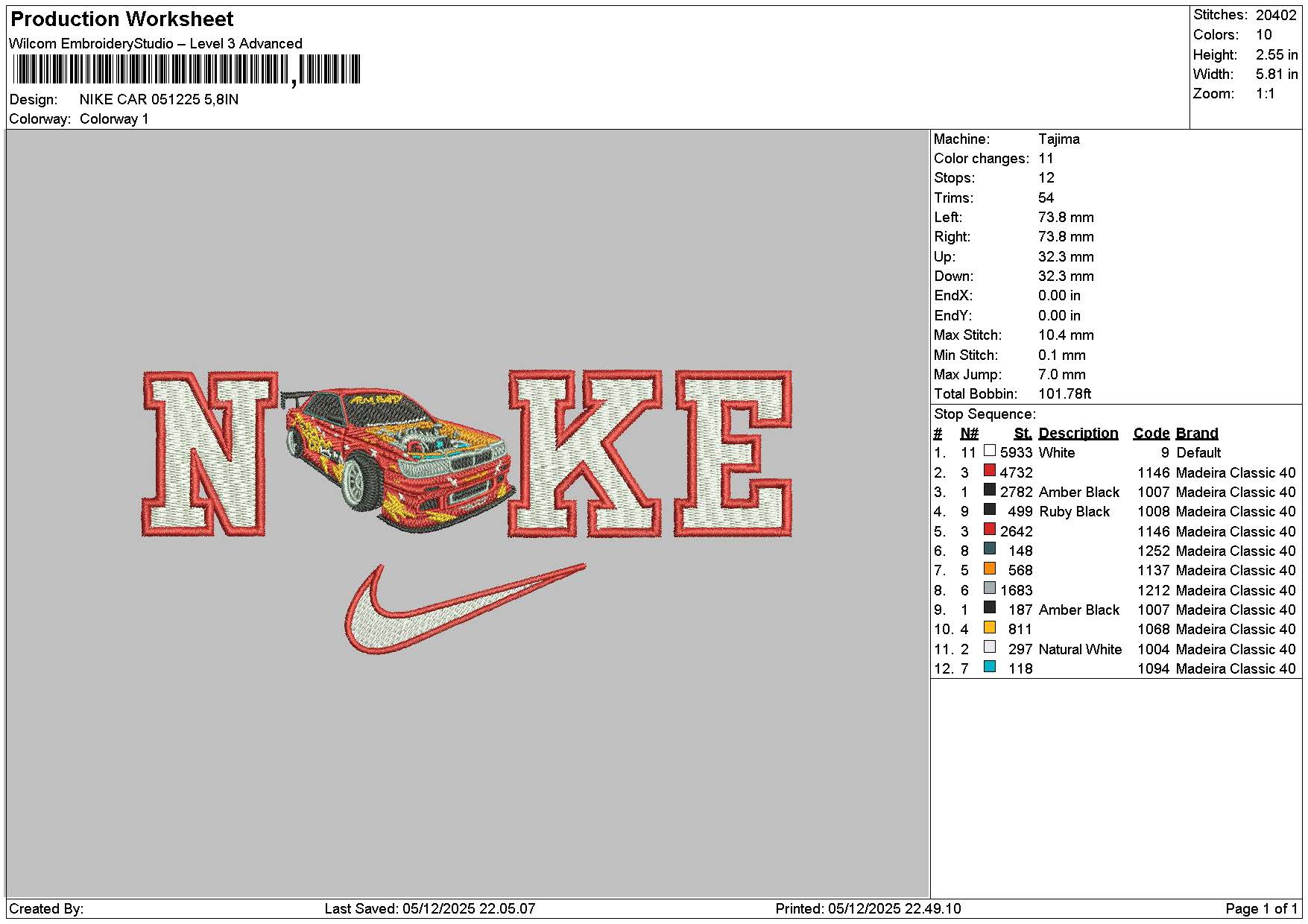Image resolution: width=1308 pixels, height=924 pixels.
Task: Click the 'Stop Sequence:' heading
Action: [x=985, y=414]
